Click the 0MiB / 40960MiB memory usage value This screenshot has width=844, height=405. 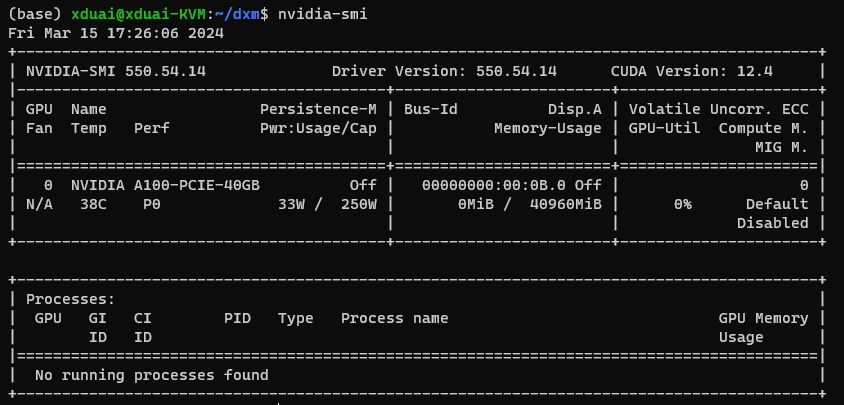point(530,204)
